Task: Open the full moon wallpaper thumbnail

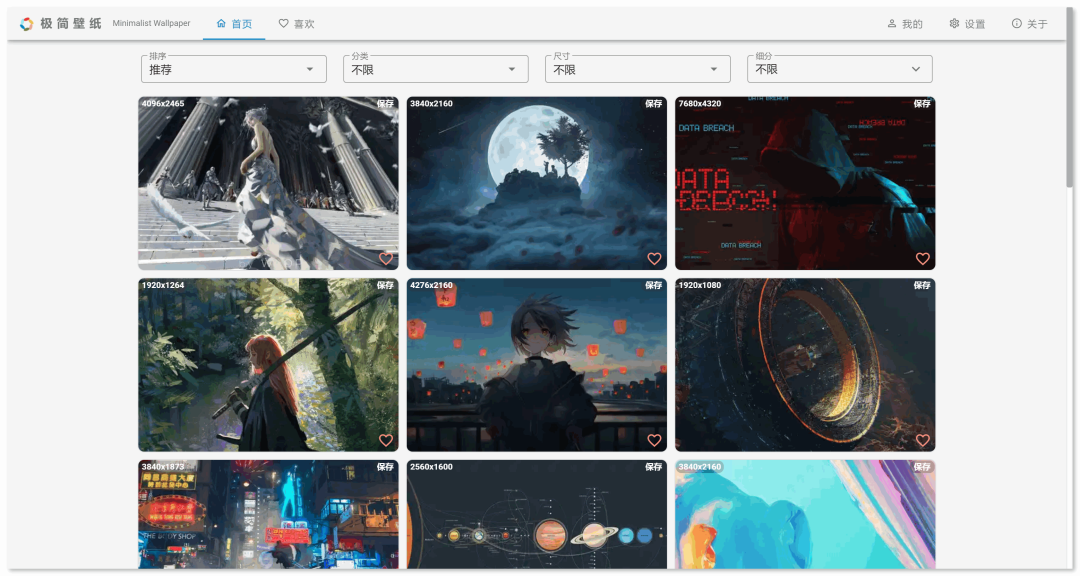Action: [x=537, y=183]
